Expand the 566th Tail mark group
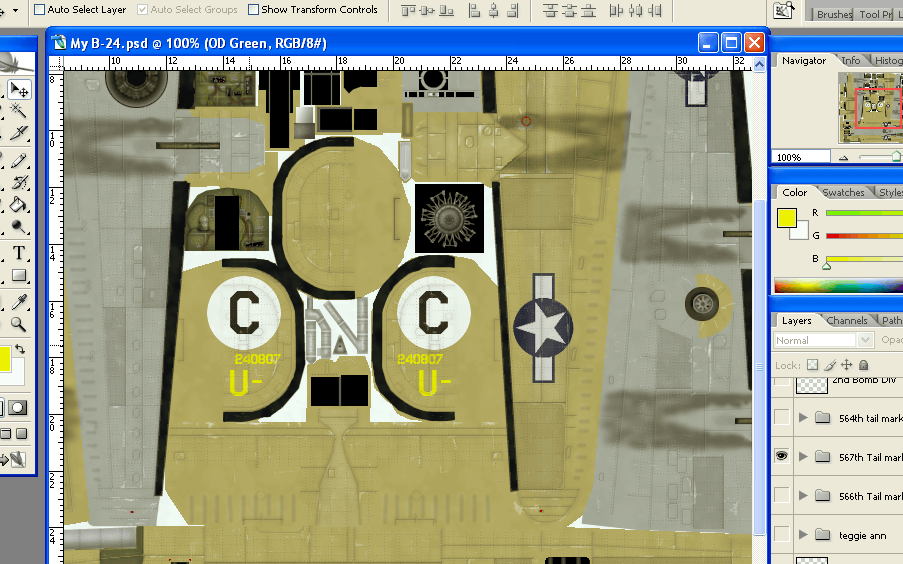Viewport: 903px width, 564px height. pyautogui.click(x=803, y=495)
